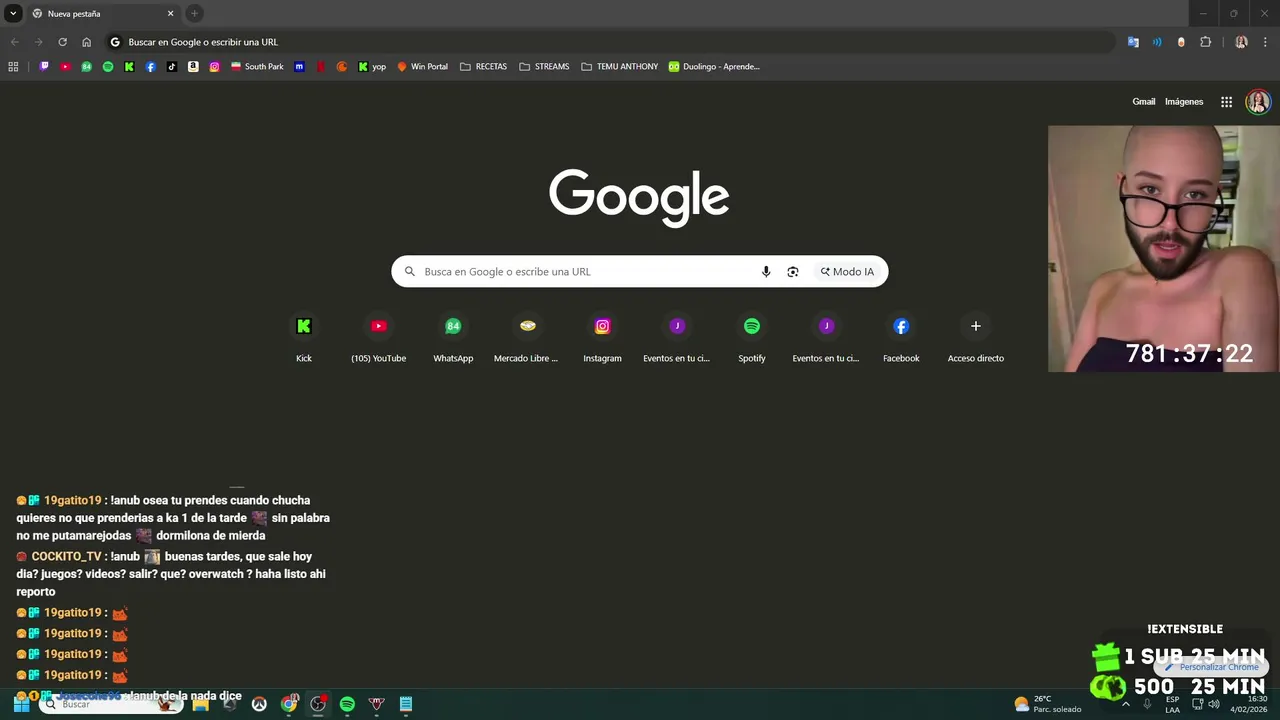Viewport: 1280px width, 720px height.
Task: Open the Windows Start menu
Action: point(21,704)
